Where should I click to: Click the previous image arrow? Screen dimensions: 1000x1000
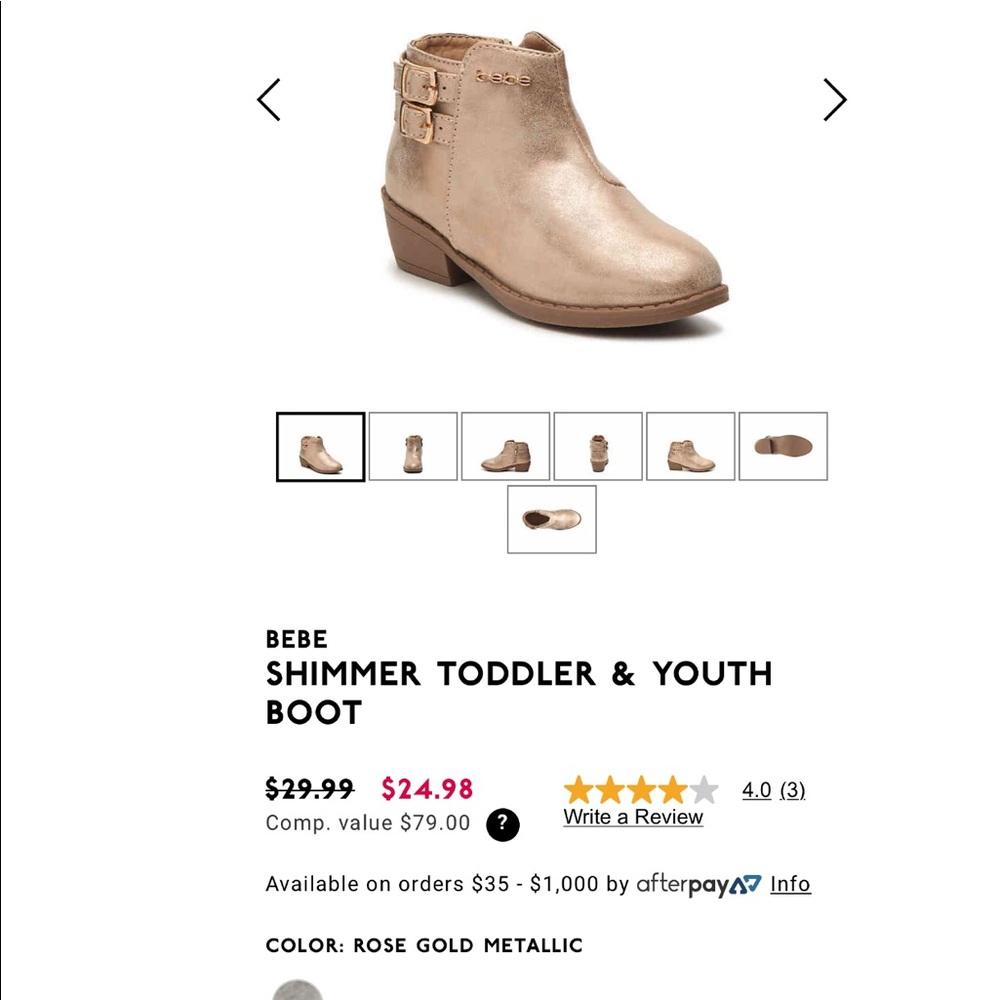click(x=268, y=100)
